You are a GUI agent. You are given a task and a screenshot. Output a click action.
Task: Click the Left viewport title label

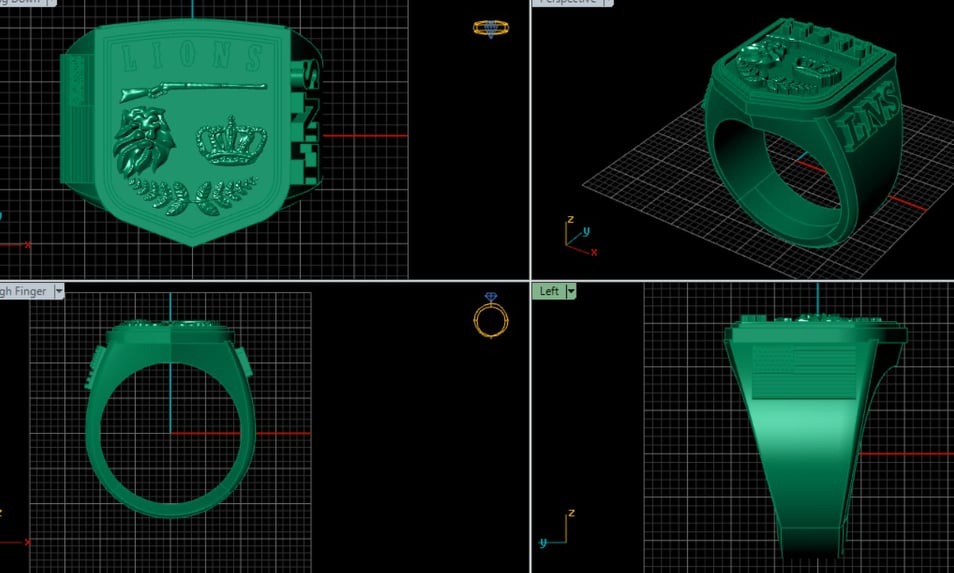549,291
